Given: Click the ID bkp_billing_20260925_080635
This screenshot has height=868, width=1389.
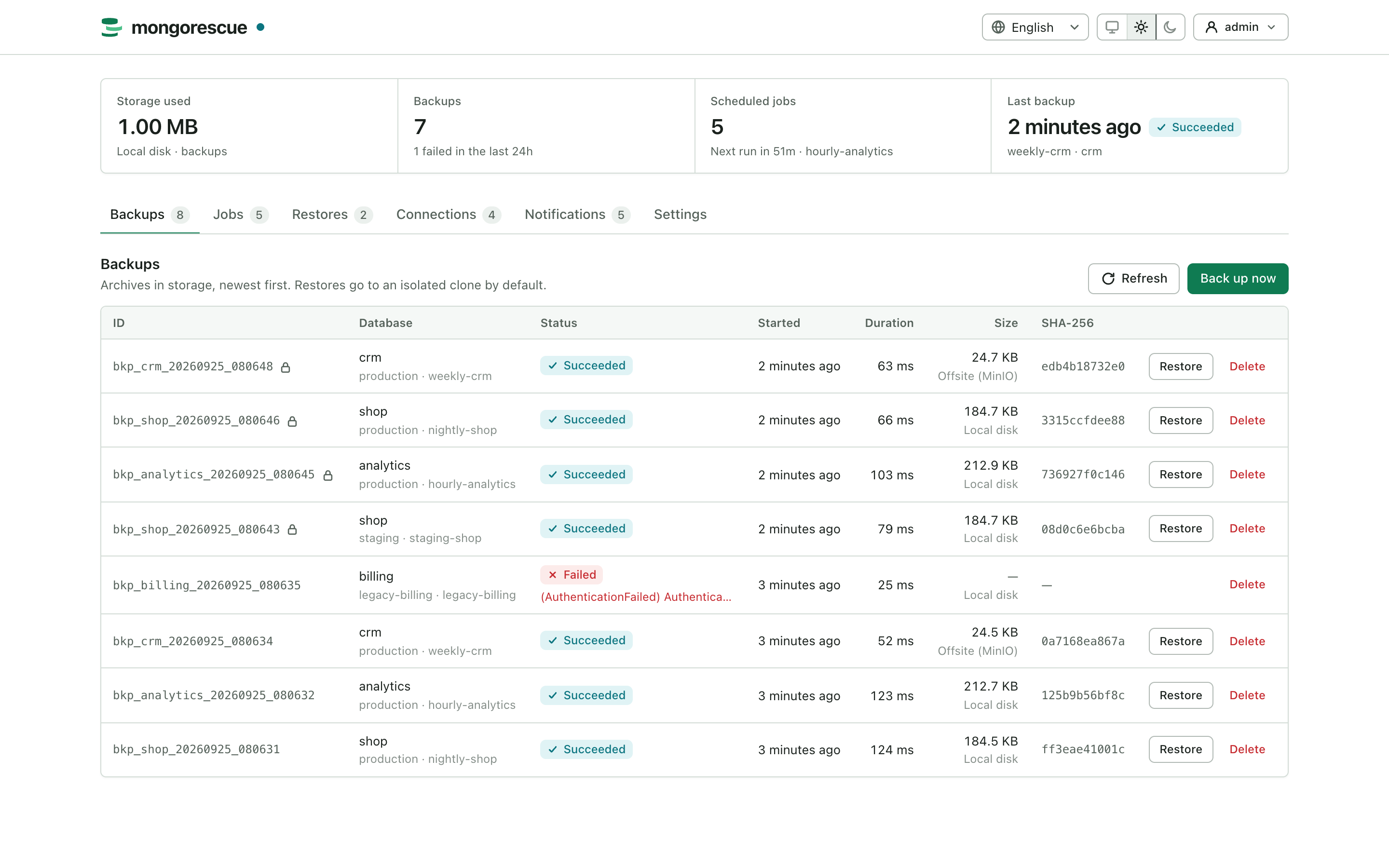Looking at the screenshot, I should pyautogui.click(x=206, y=585).
